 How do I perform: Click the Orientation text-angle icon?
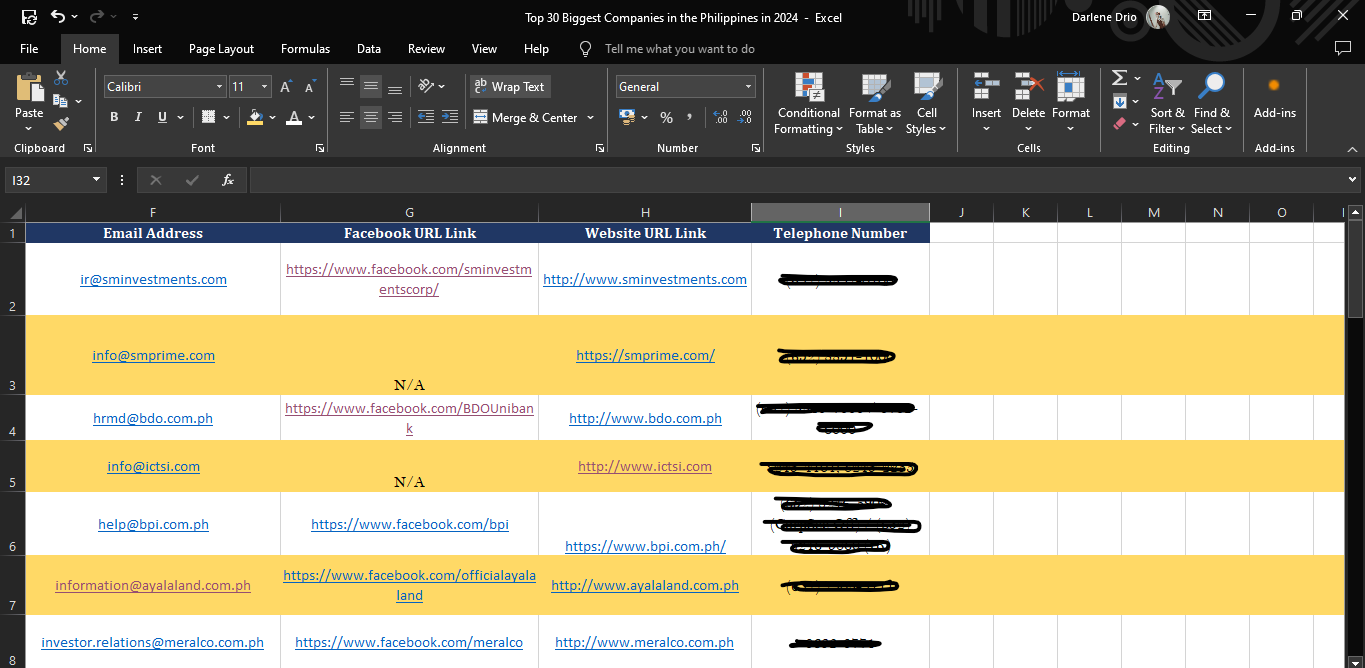[426, 87]
